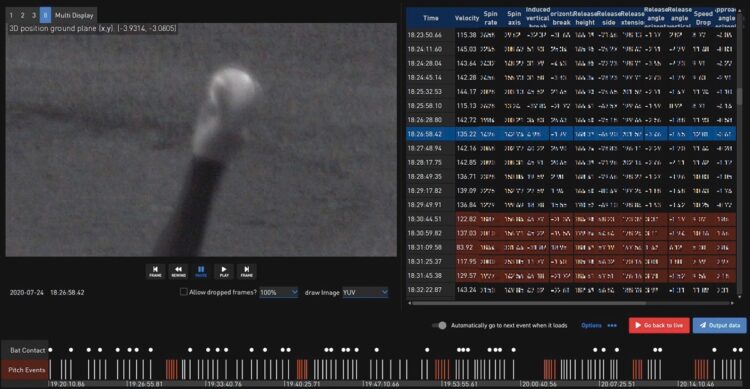Open the three-dot Options menu icon

coord(612,325)
